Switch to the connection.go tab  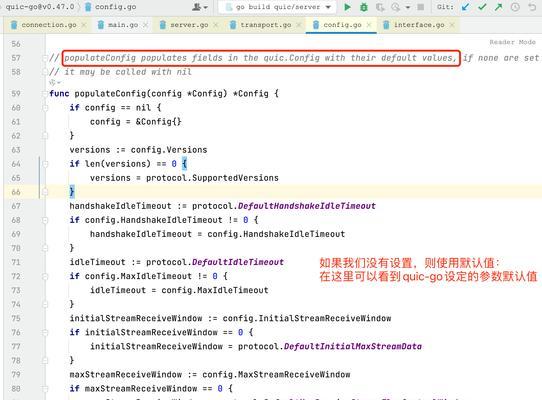[x=48, y=25]
